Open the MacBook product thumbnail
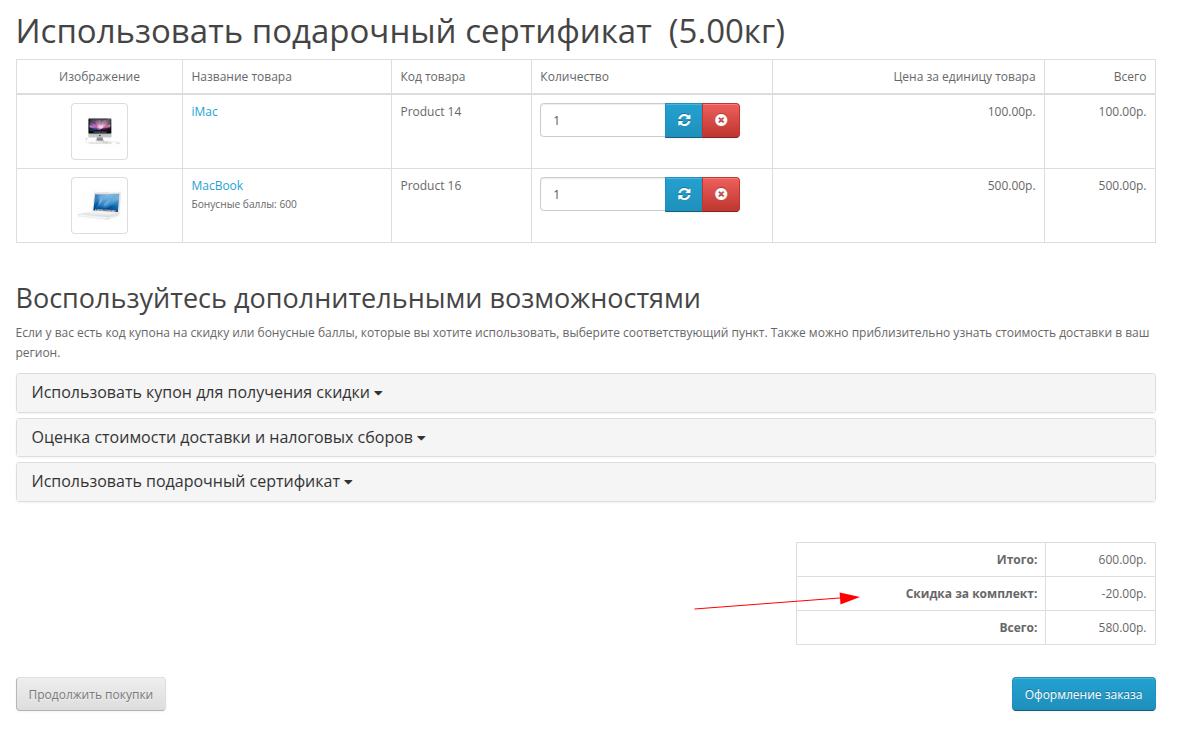 99,205
